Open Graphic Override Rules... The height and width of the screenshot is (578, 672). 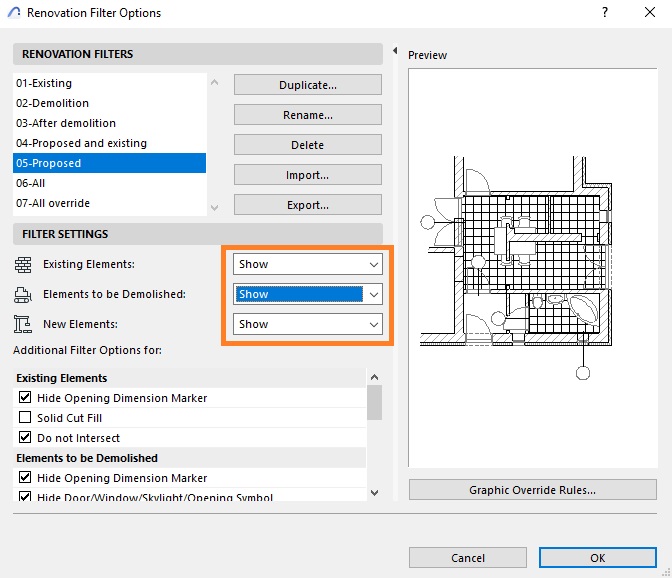(x=533, y=490)
